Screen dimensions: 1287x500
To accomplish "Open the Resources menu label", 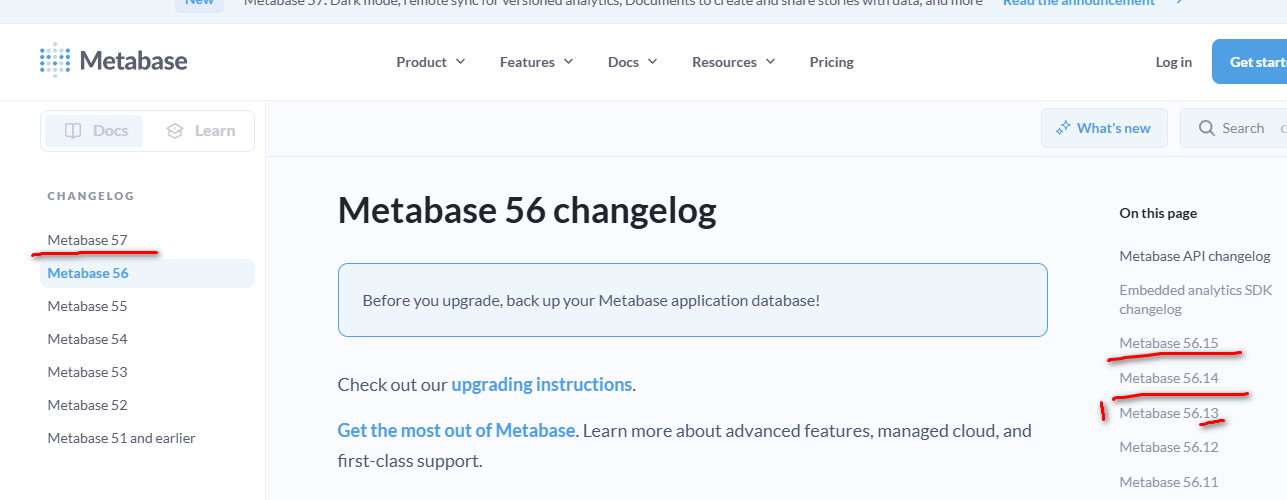I will point(724,62).
